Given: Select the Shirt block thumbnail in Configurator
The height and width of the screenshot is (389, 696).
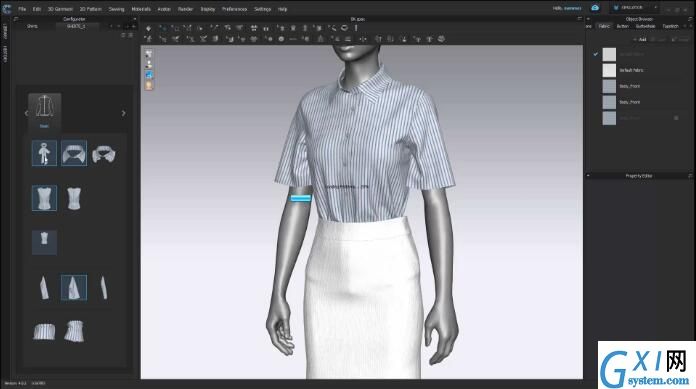Looking at the screenshot, I should (44, 111).
